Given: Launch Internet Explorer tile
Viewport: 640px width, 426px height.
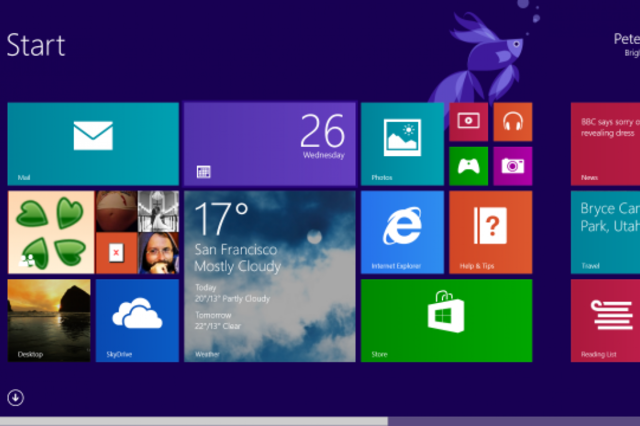Looking at the screenshot, I should pyautogui.click(x=402, y=232).
